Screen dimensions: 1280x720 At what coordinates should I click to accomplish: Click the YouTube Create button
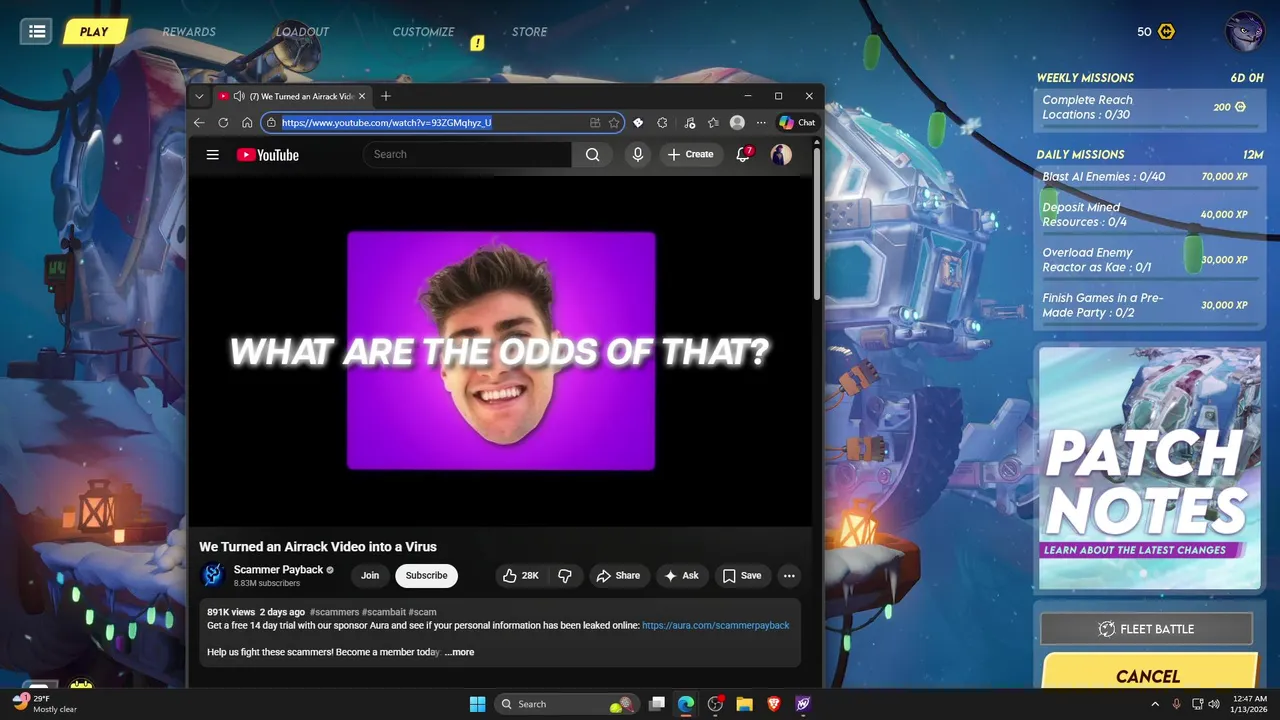pos(691,154)
